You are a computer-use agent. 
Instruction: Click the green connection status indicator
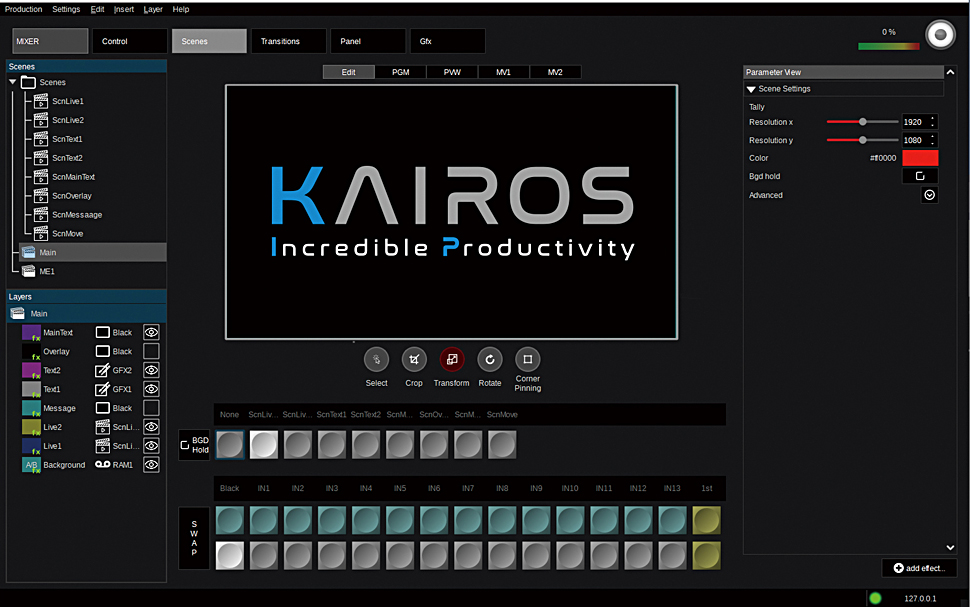pyautogui.click(x=875, y=598)
